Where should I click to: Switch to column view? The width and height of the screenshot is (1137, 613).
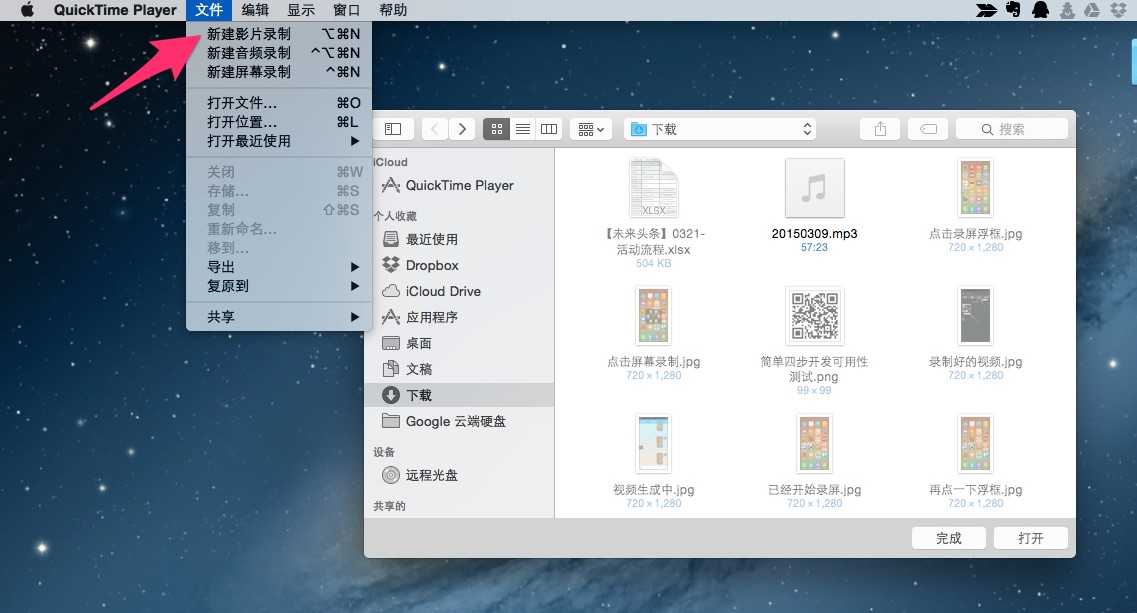click(x=549, y=129)
